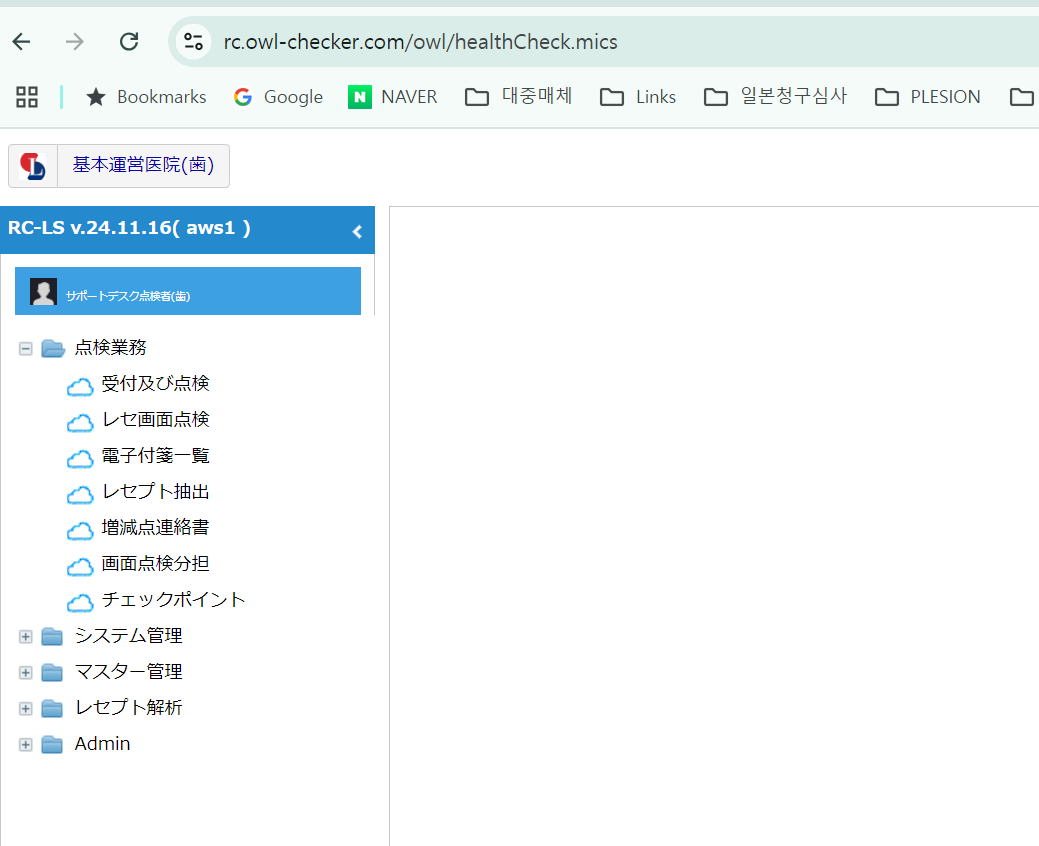Expand the マスター管理 folder
The image size is (1039, 846).
26,673
